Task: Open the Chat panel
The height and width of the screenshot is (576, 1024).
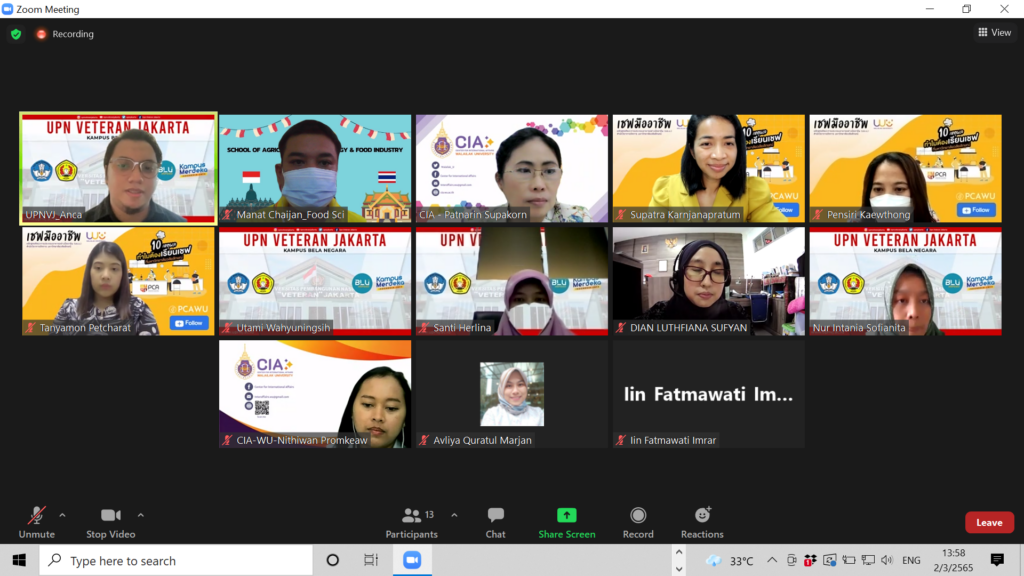Action: point(495,521)
